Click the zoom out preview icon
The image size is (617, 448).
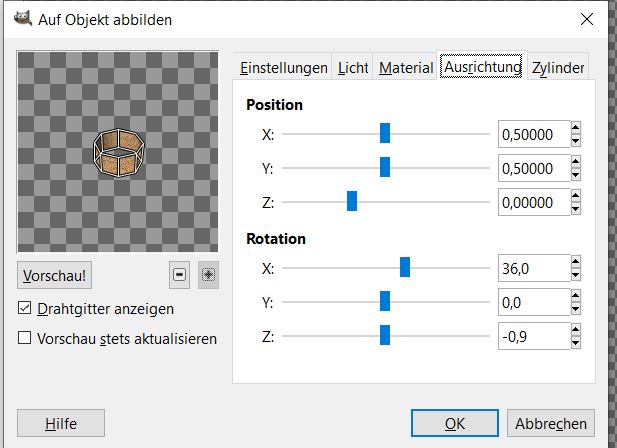click(x=179, y=275)
